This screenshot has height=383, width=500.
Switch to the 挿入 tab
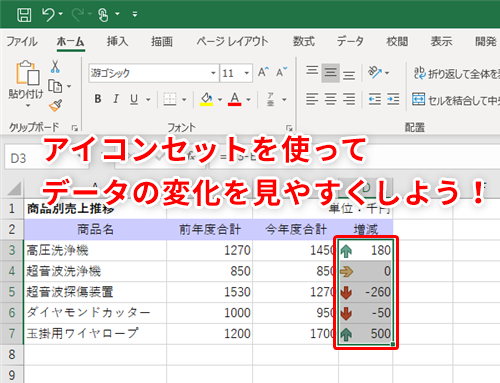pyautogui.click(x=117, y=41)
